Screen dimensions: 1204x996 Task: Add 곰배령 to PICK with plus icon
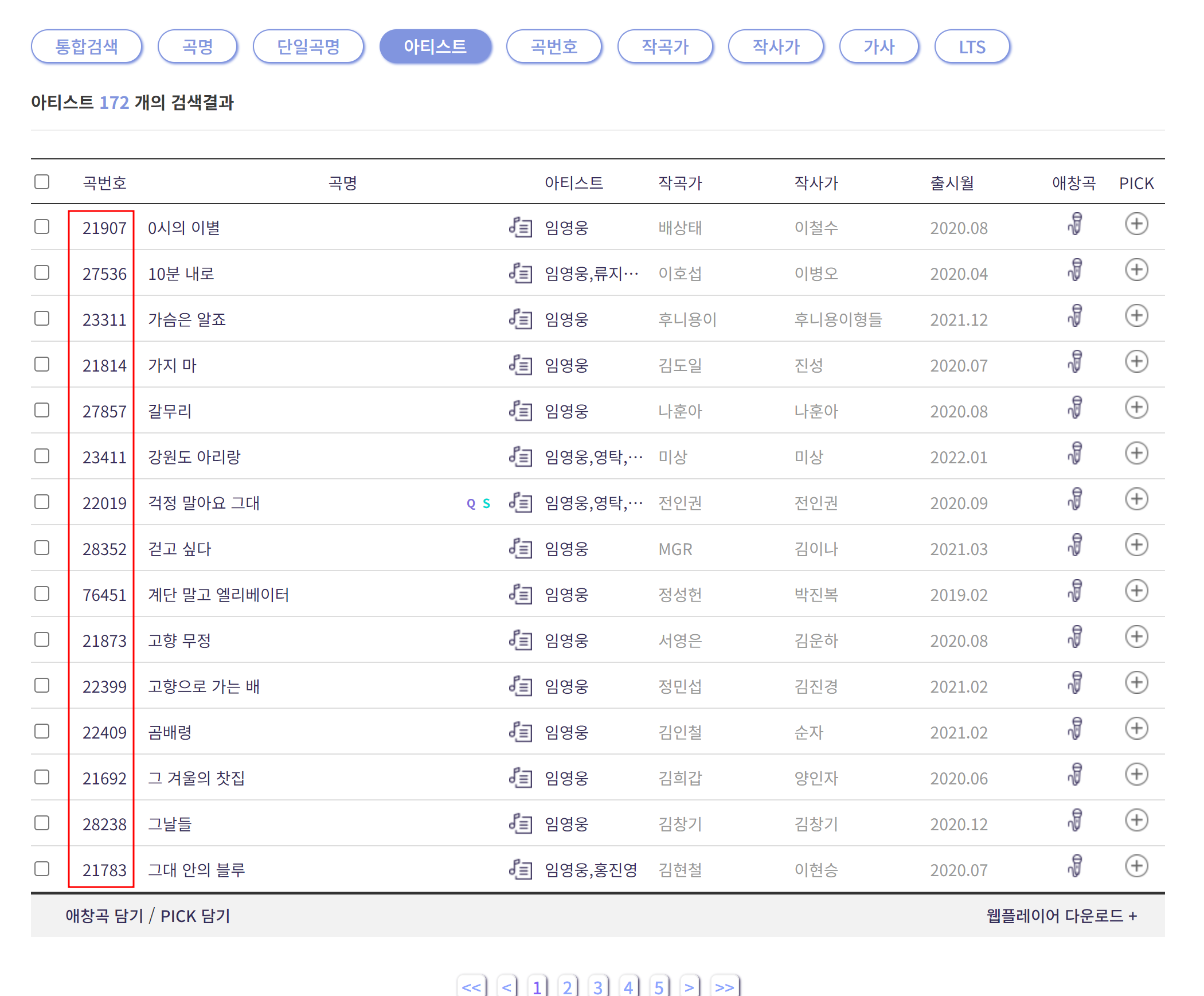click(x=1137, y=729)
